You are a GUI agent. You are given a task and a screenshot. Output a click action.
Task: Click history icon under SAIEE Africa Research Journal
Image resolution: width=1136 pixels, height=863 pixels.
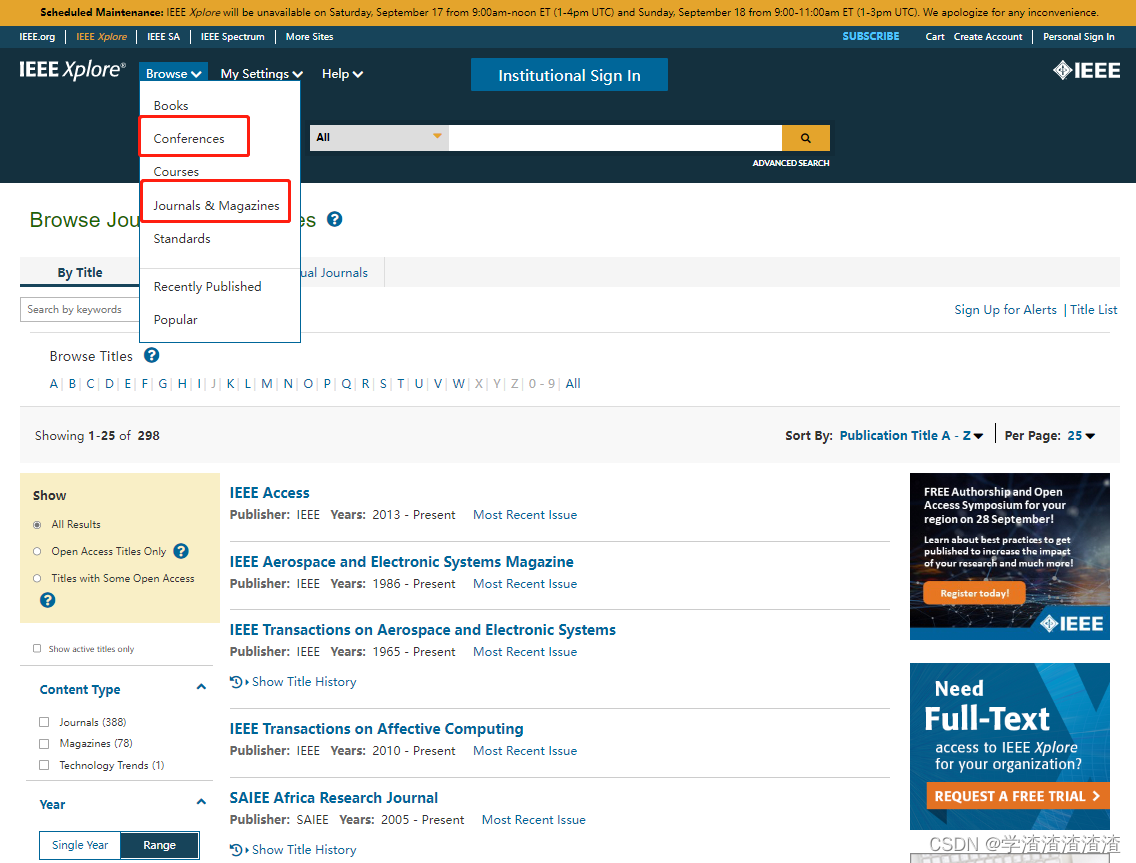pos(235,849)
